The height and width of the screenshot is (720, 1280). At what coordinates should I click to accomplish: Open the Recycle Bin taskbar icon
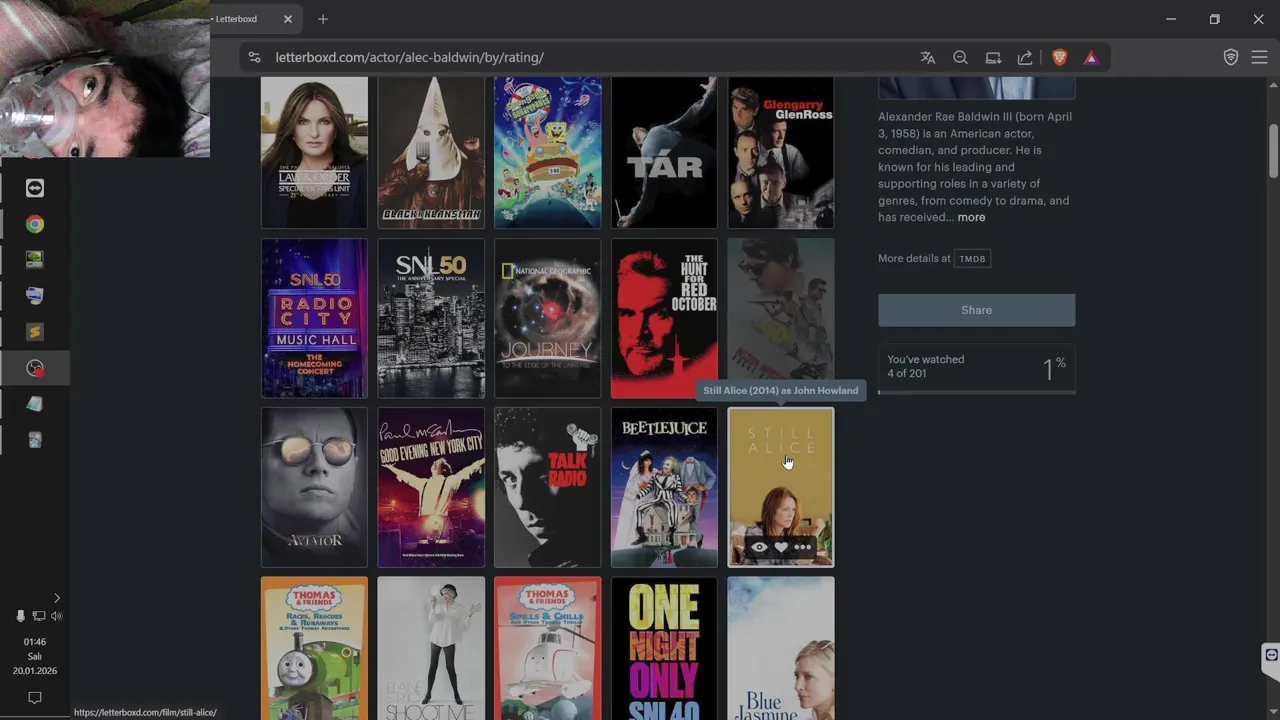click(x=35, y=440)
